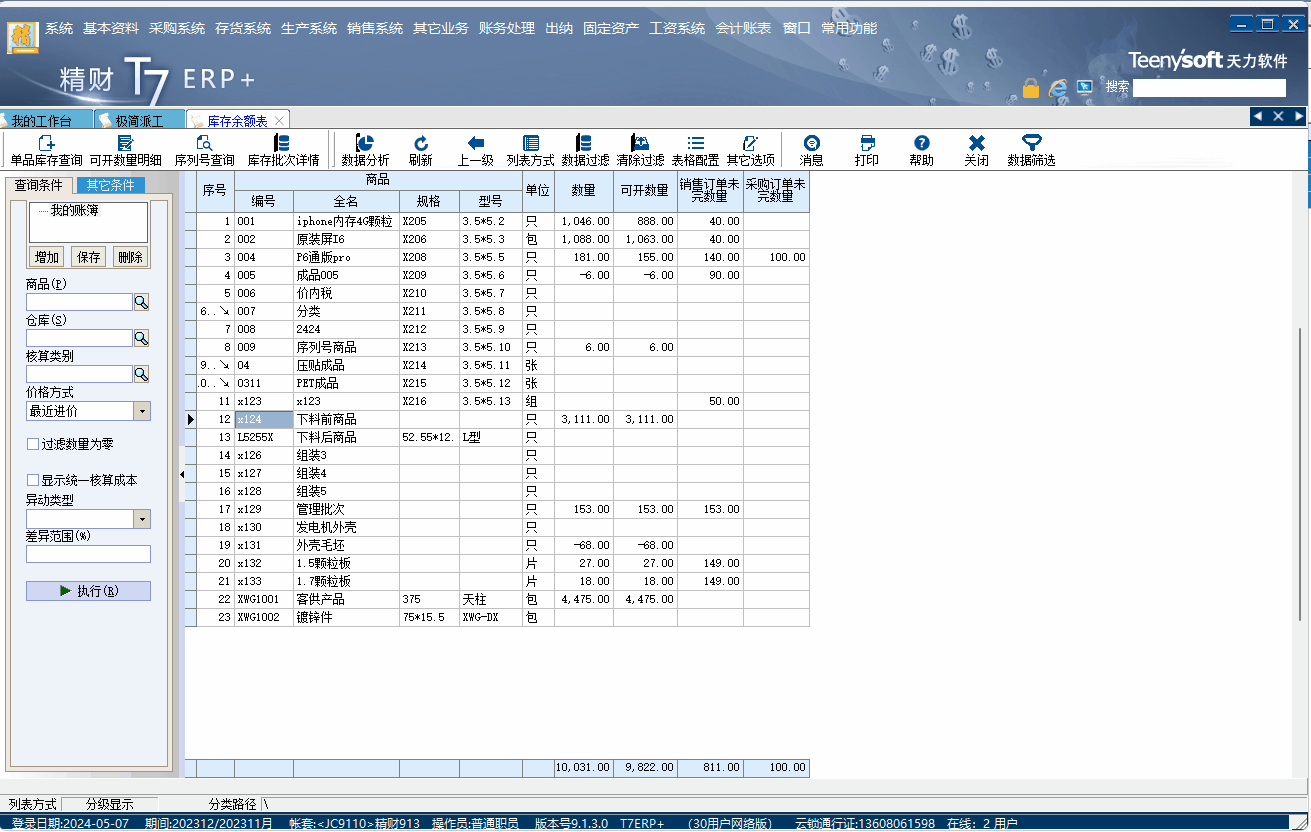Click the 表格配置 toolbar icon

(x=695, y=144)
